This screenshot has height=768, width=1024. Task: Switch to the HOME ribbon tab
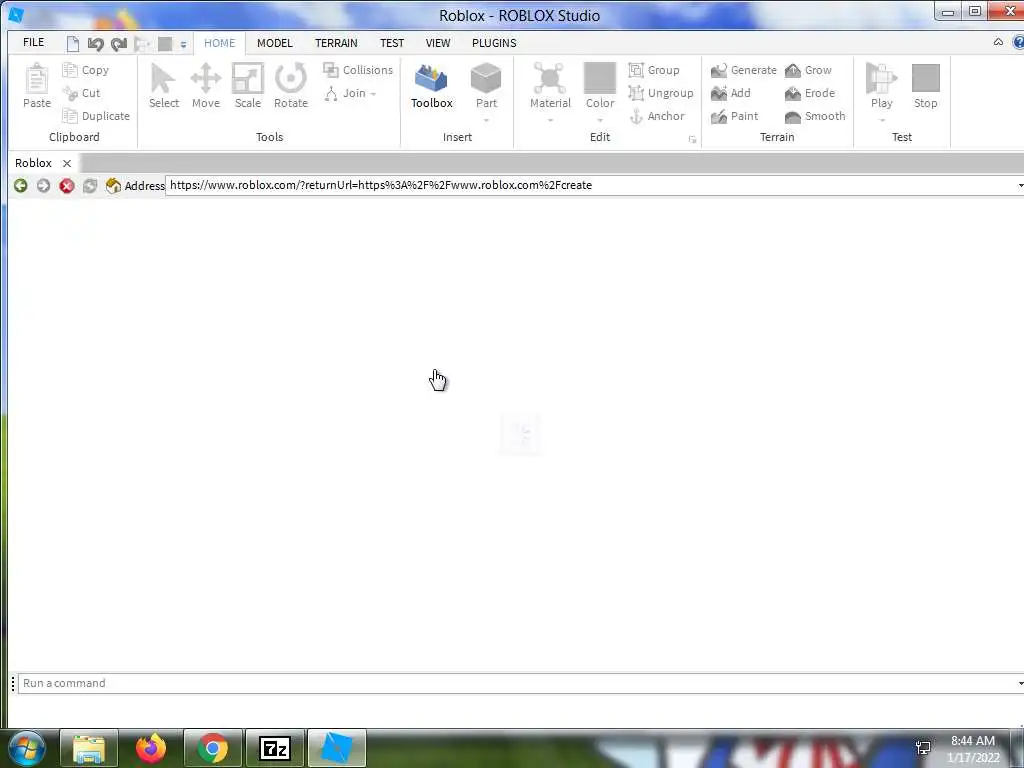pyautogui.click(x=219, y=43)
